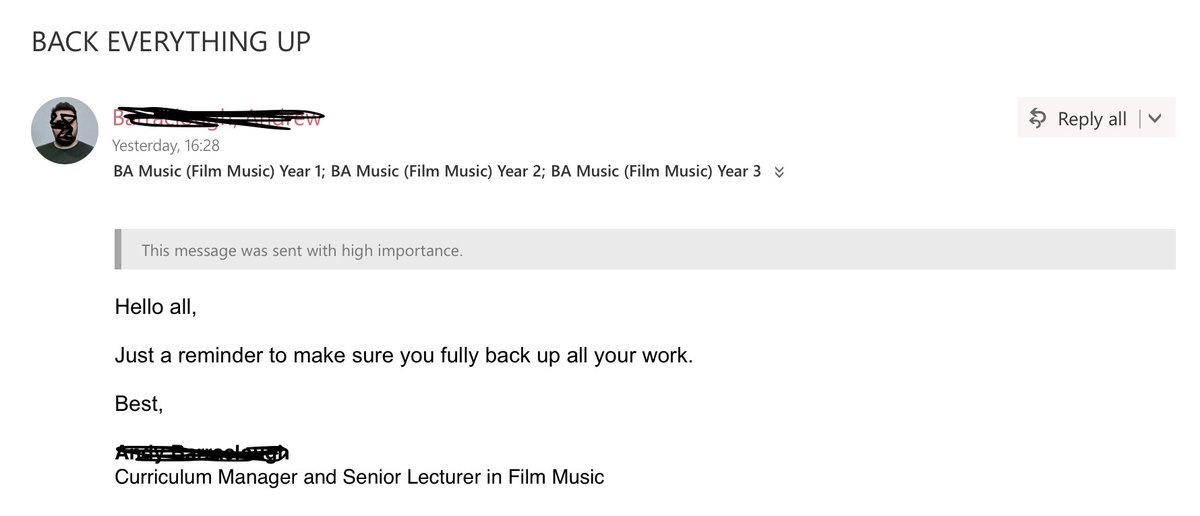Click the Reply all arrow icon
1200x516 pixels.
coord(1038,118)
